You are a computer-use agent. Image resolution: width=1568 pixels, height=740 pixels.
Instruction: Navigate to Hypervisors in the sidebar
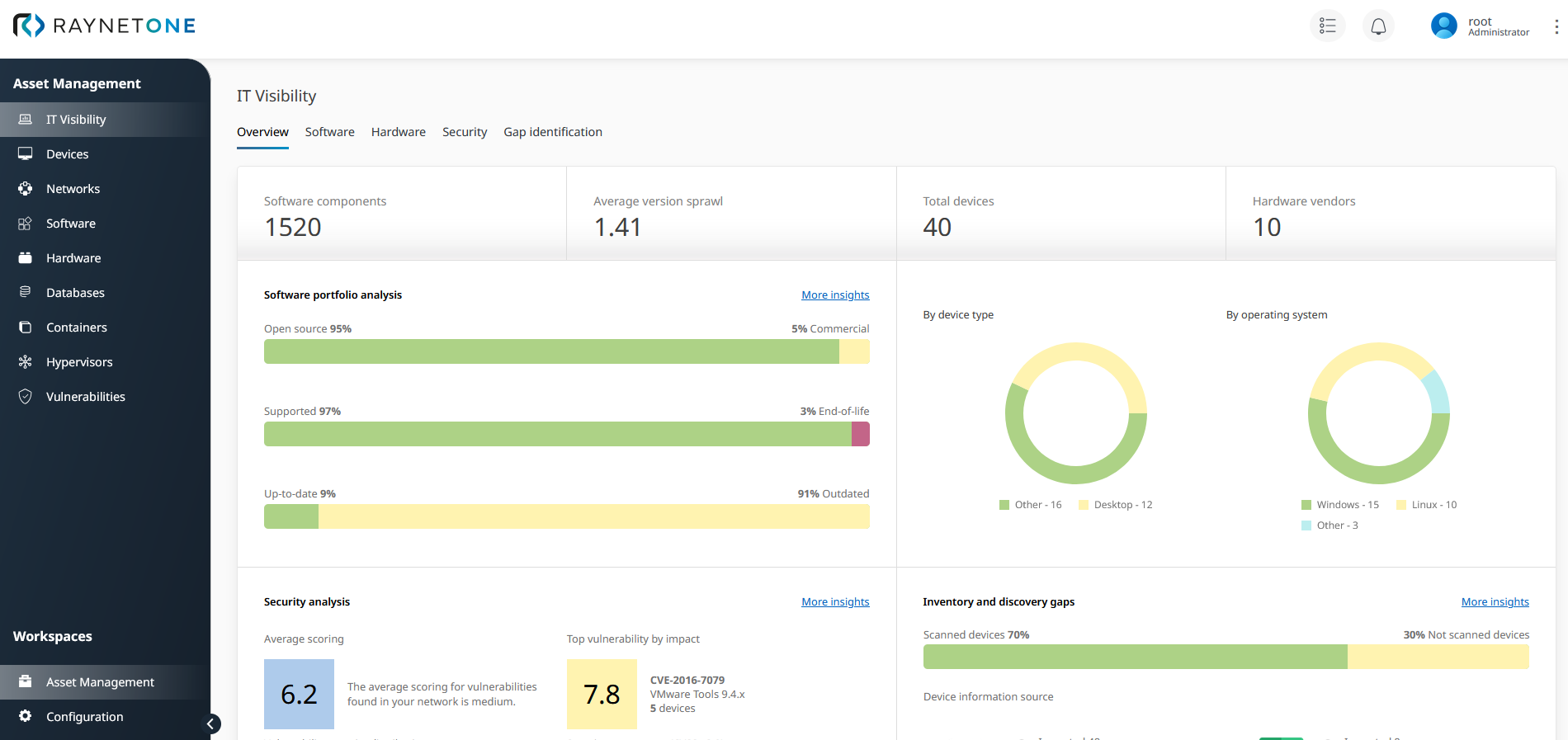[x=79, y=362]
